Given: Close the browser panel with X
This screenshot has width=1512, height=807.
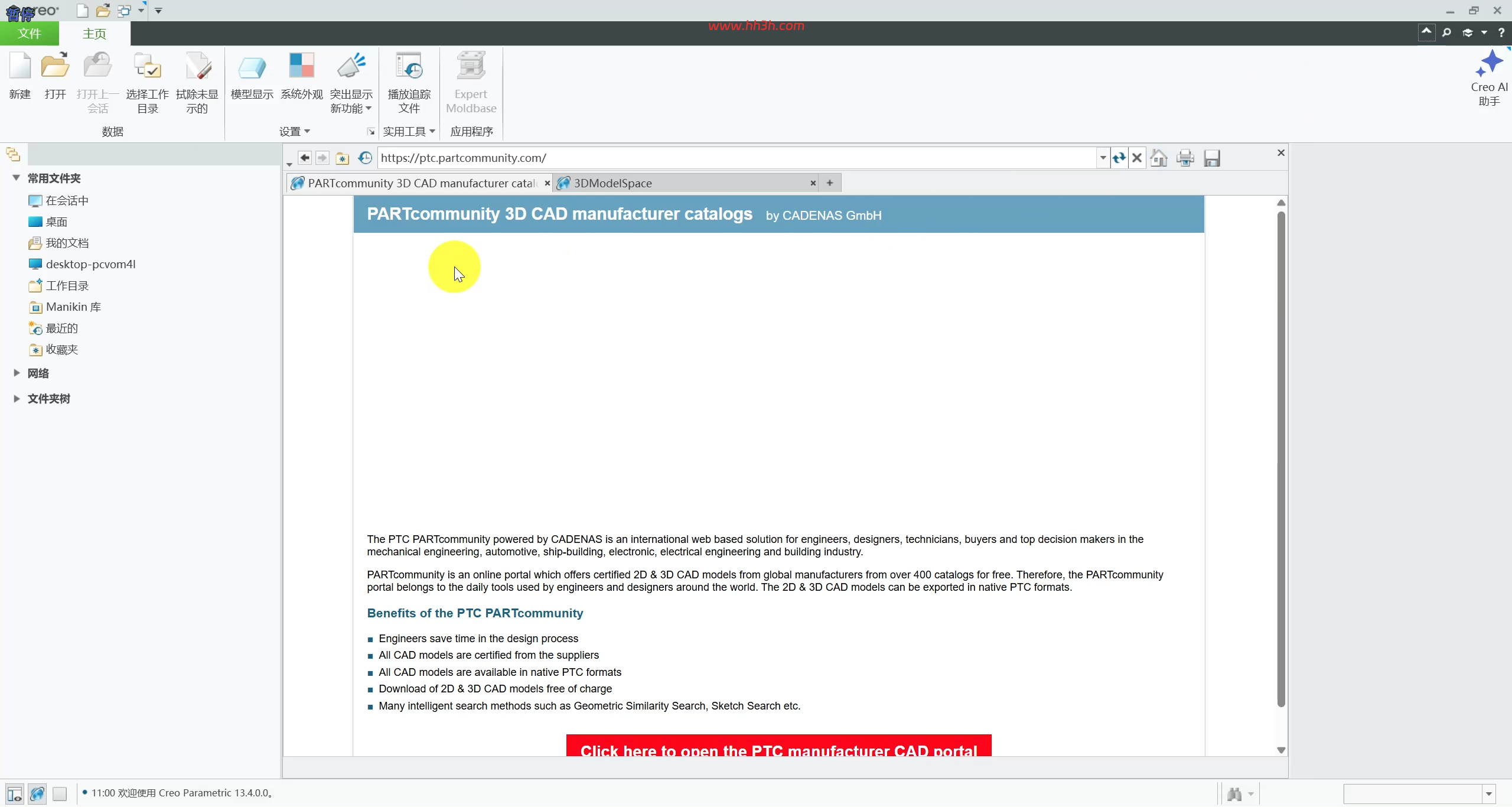Looking at the screenshot, I should (1280, 152).
